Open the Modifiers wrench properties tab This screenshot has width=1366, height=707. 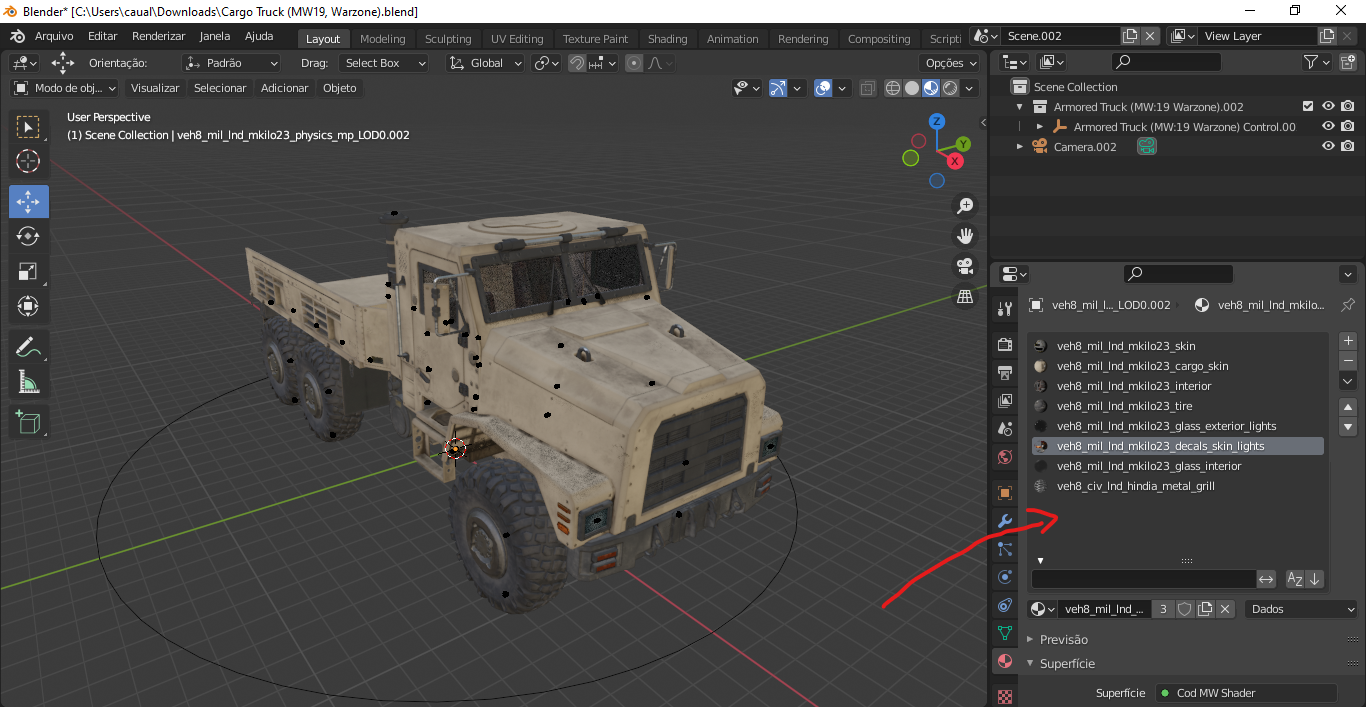pyautogui.click(x=1005, y=521)
